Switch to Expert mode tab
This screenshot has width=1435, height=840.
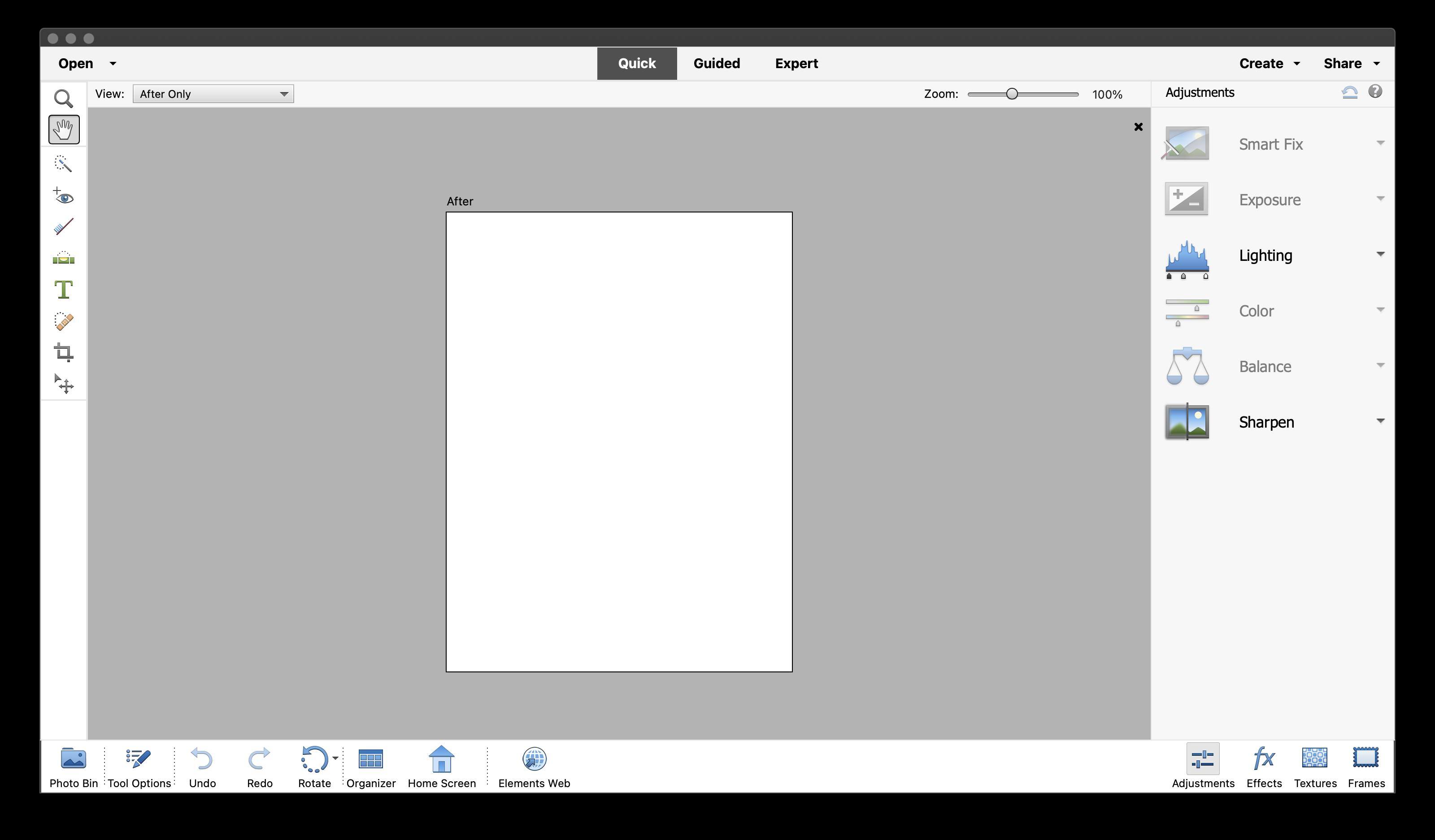[x=796, y=63]
